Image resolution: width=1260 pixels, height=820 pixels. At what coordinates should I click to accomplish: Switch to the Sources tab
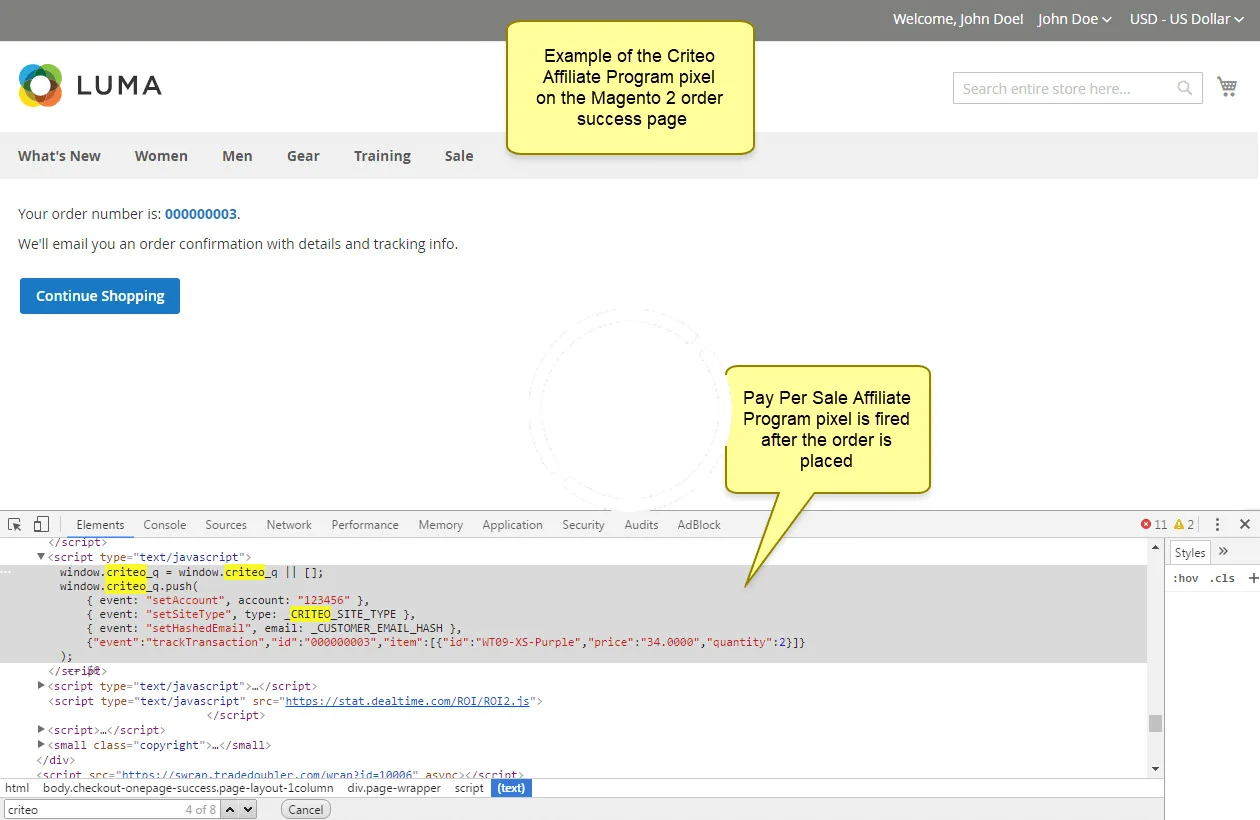point(226,524)
